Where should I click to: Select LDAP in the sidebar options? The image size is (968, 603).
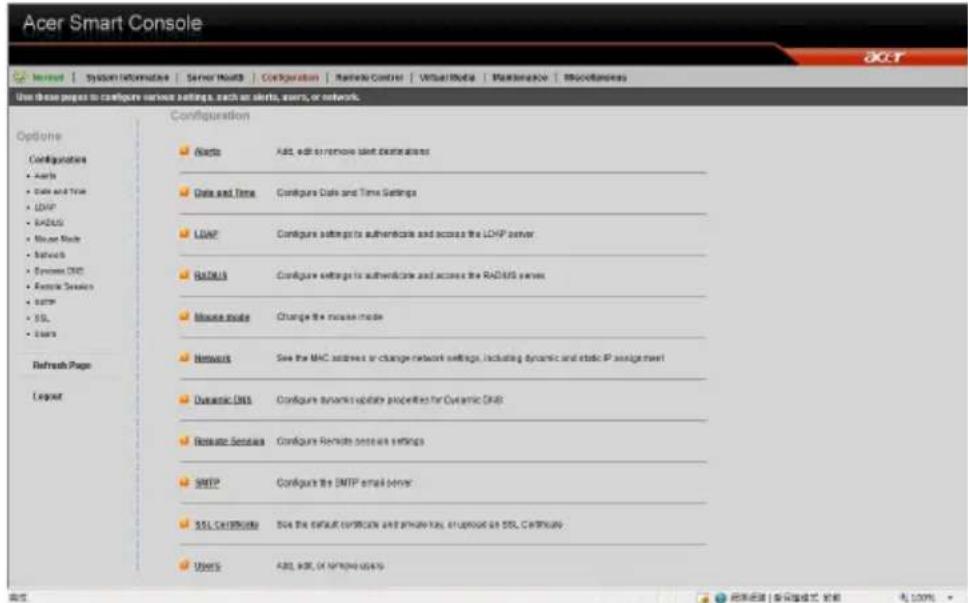45,207
